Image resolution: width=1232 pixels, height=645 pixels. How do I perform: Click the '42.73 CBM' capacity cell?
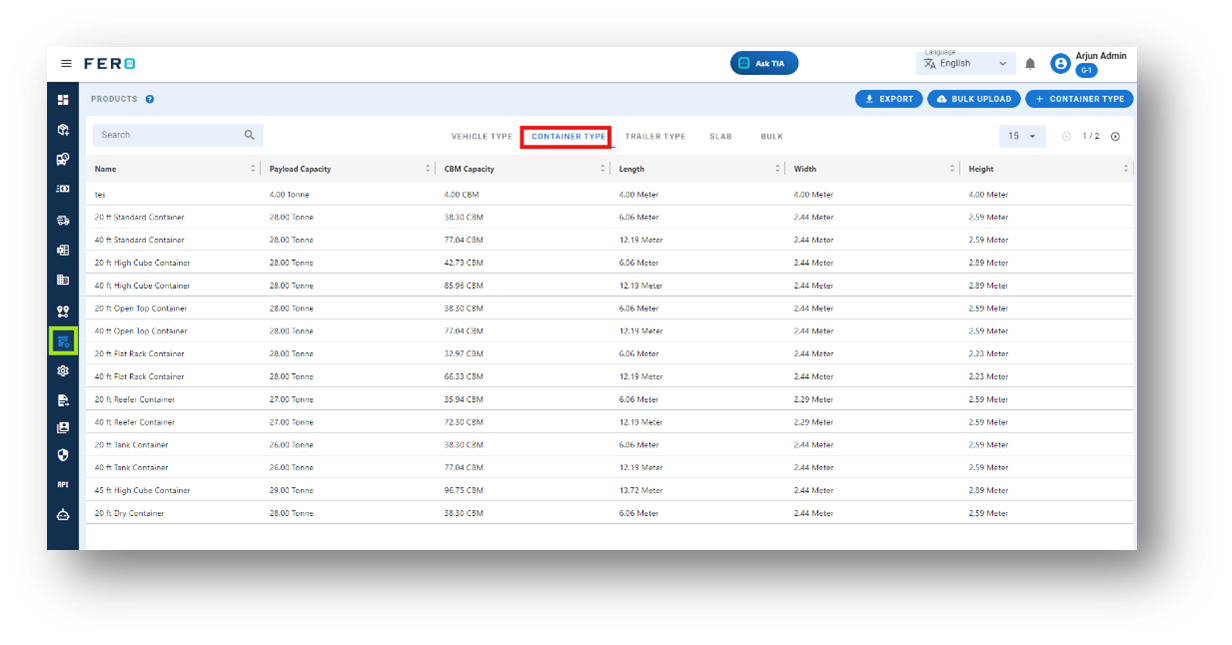coord(464,263)
